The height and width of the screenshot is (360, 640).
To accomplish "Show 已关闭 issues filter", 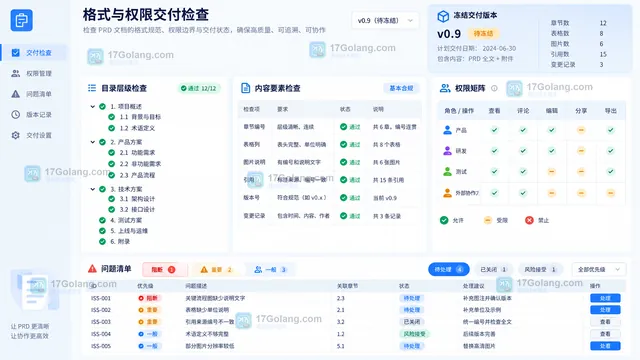I will 493,269.
